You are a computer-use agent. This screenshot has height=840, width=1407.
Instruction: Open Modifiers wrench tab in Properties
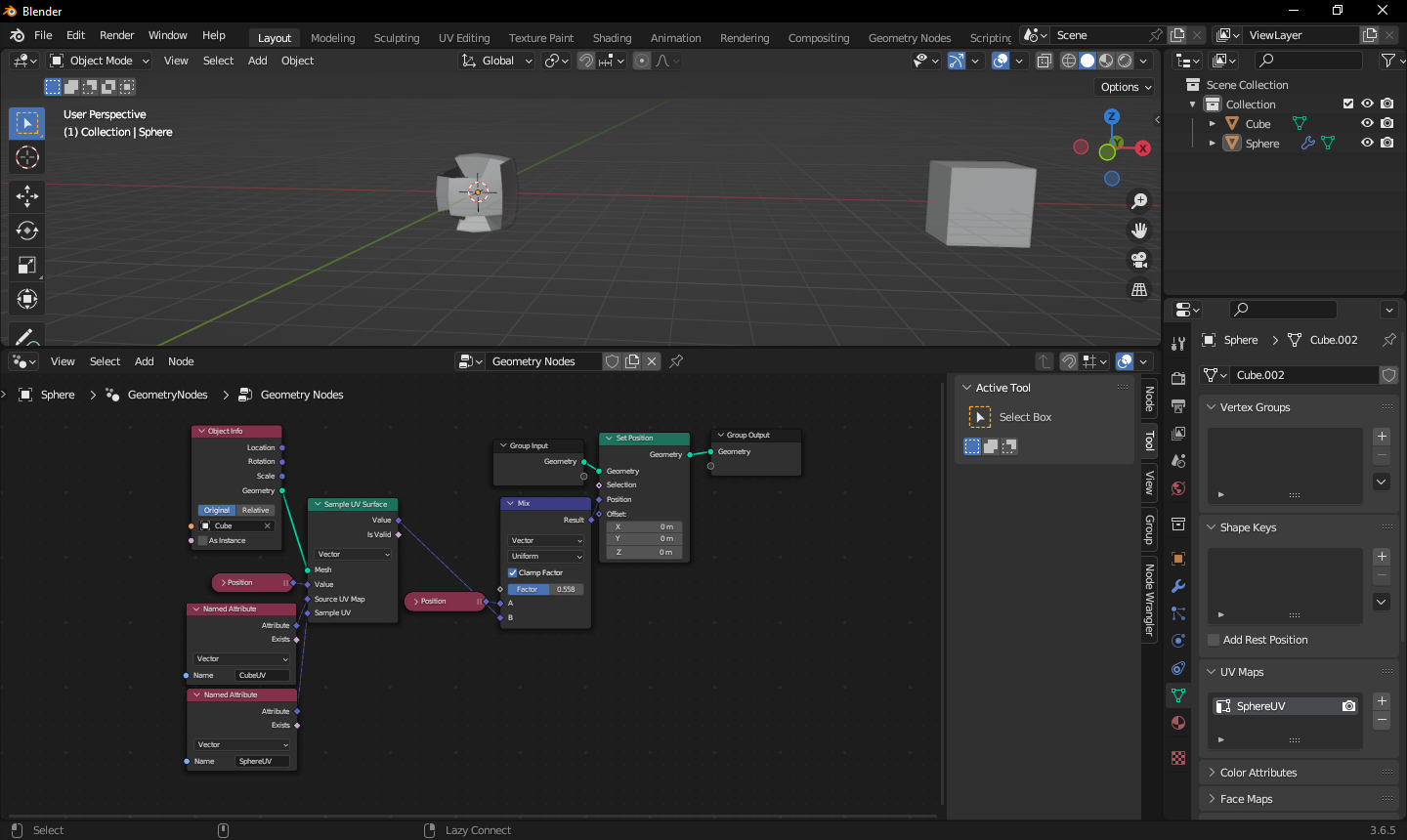tap(1178, 586)
